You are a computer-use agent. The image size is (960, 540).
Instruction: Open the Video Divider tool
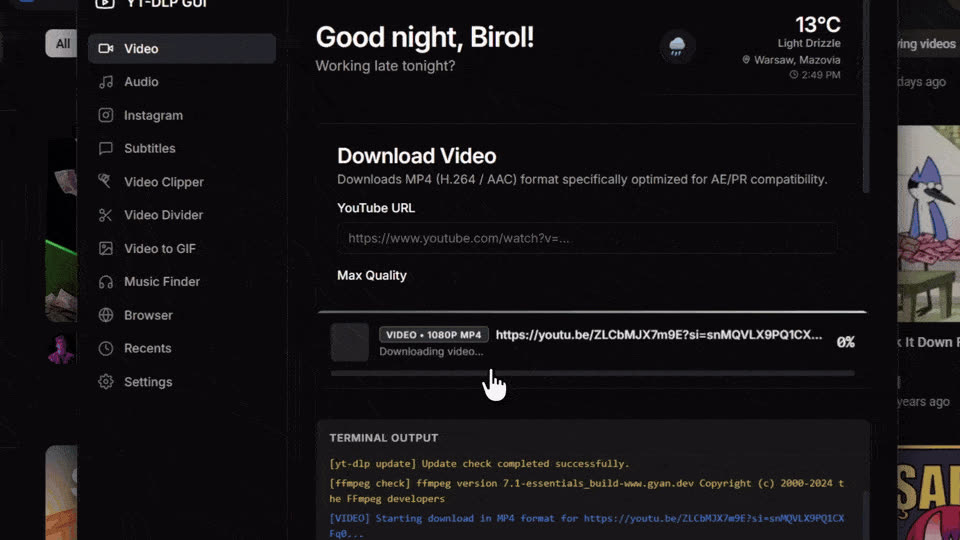coord(182,215)
